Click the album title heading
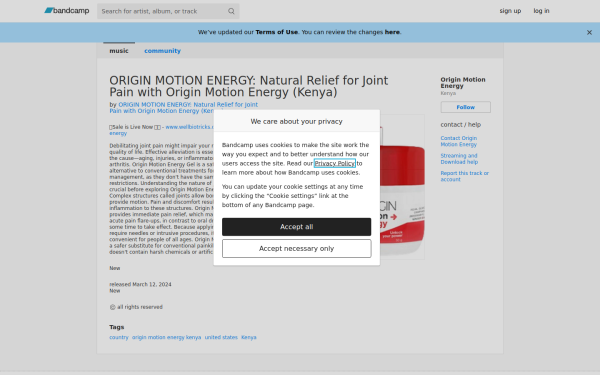600x375 pixels. pyautogui.click(x=249, y=86)
